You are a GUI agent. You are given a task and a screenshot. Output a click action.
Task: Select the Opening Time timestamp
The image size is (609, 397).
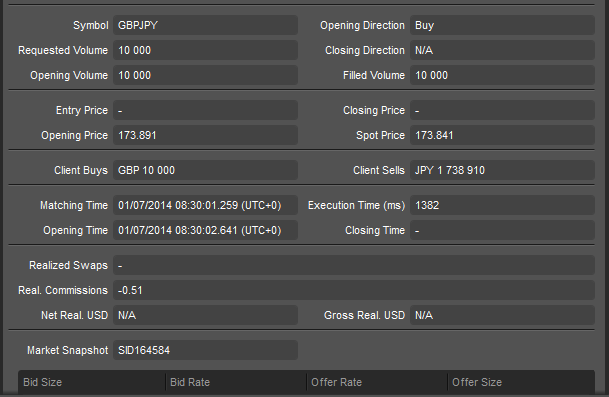205,230
